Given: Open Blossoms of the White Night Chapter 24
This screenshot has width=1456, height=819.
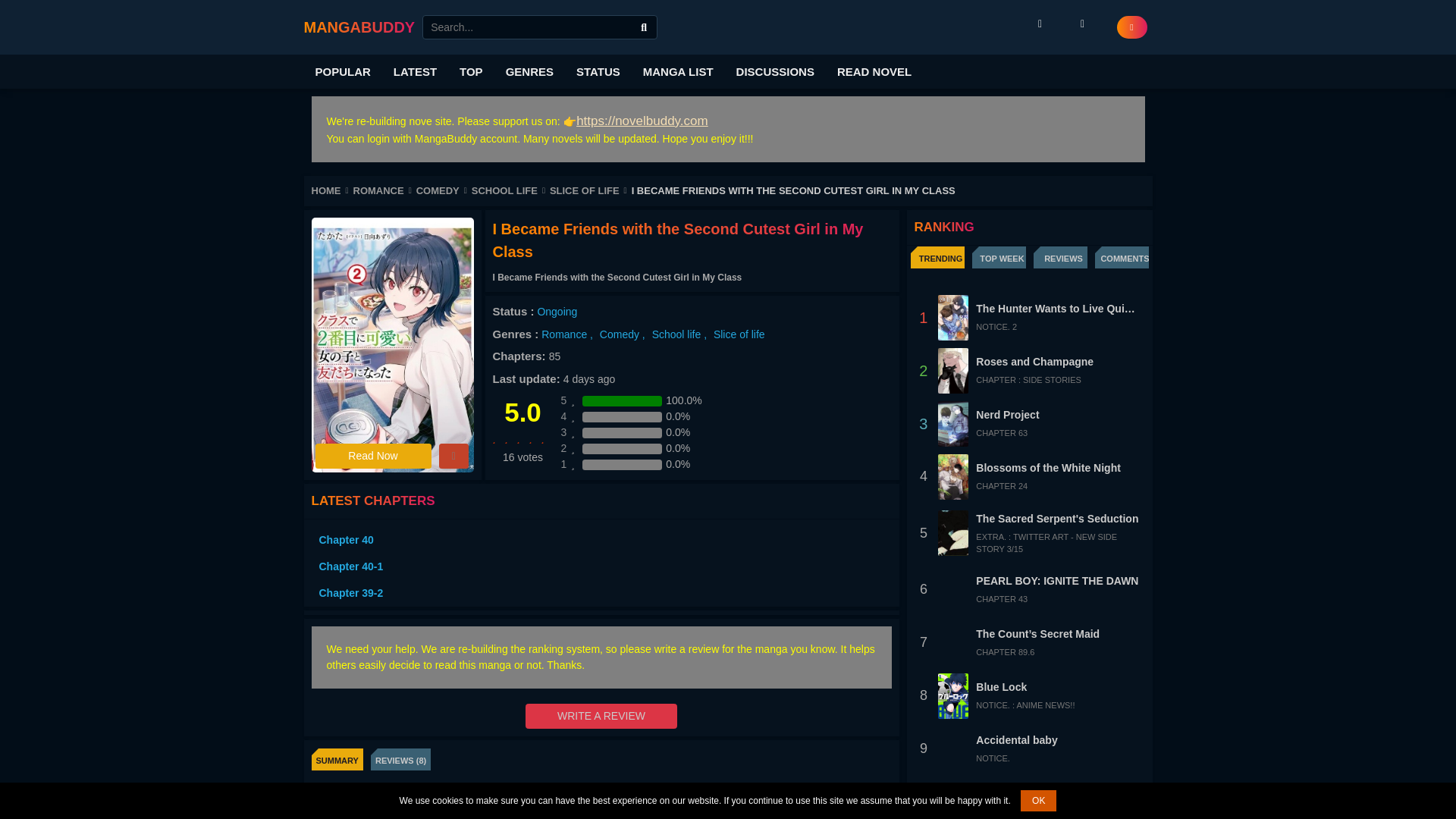Looking at the screenshot, I should (1002, 486).
